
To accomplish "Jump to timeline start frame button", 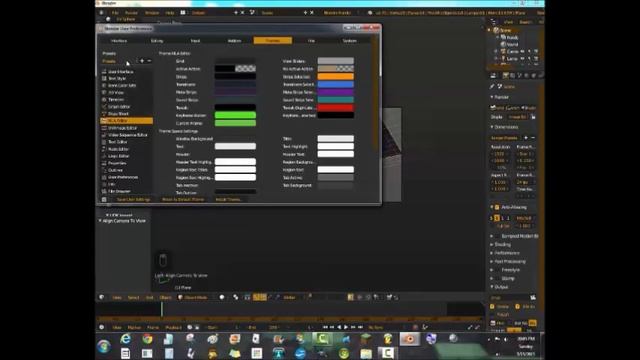I will click(x=325, y=327).
